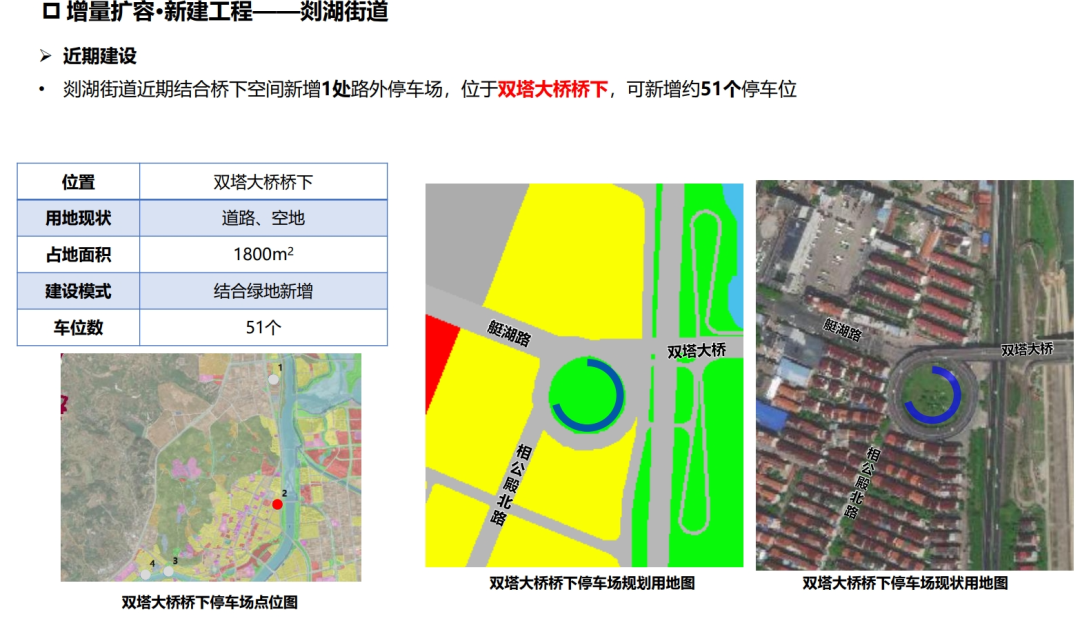Click the 相公殿北路 label on the satellite image
The image size is (1080, 621).
click(864, 483)
